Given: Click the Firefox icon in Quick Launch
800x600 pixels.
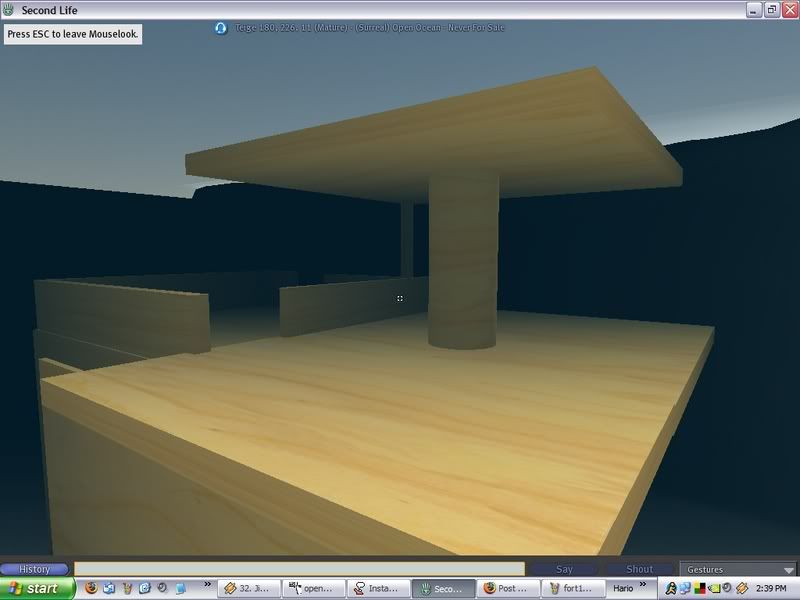Looking at the screenshot, I should click(91, 588).
